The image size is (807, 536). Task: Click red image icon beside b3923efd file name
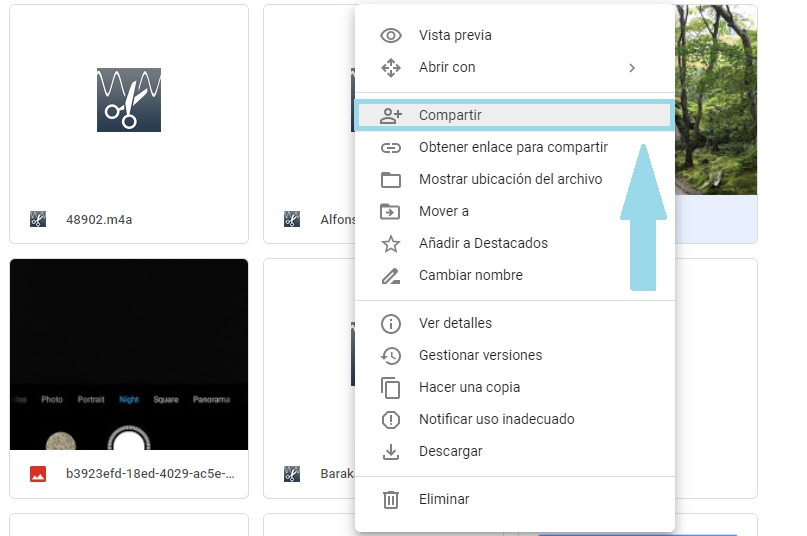38,474
